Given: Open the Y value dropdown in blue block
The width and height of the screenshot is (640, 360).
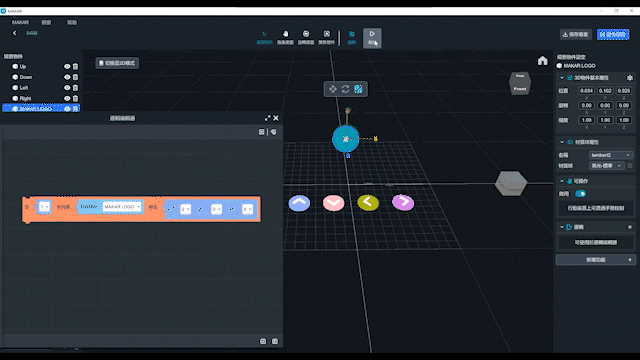Looking at the screenshot, I should [216, 209].
